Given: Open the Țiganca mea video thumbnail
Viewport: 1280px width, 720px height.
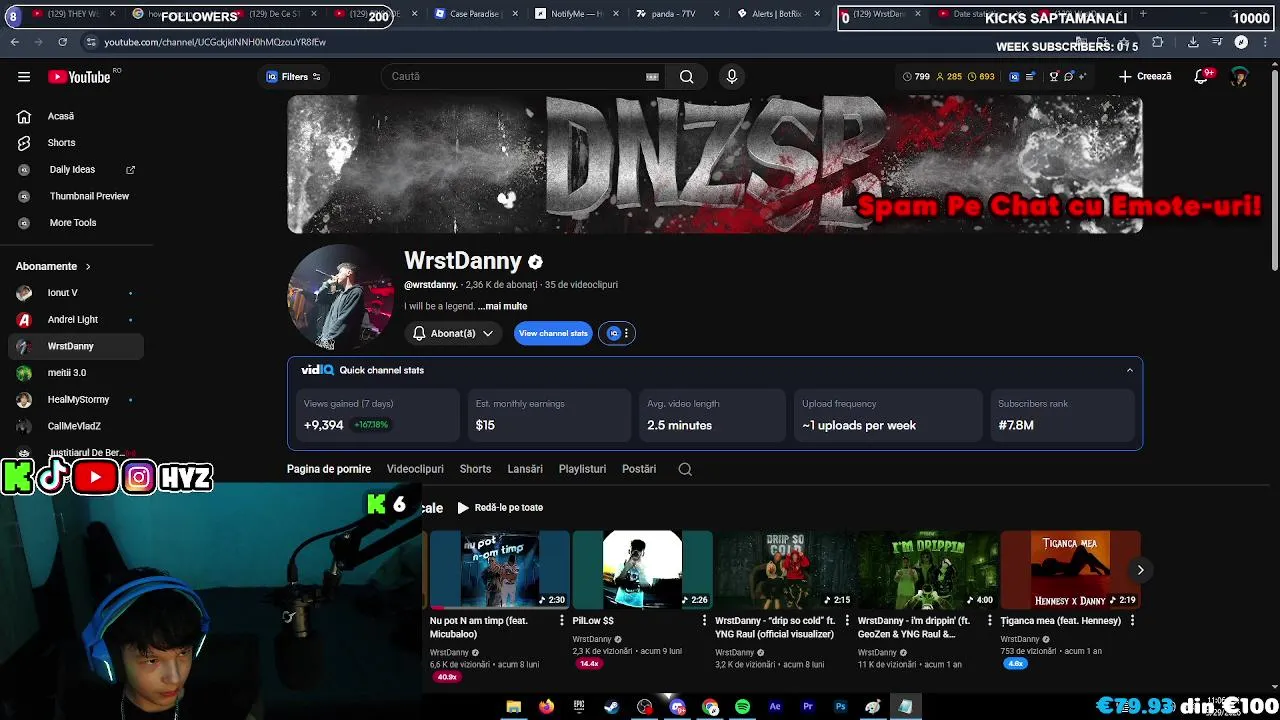Looking at the screenshot, I should 1070,569.
